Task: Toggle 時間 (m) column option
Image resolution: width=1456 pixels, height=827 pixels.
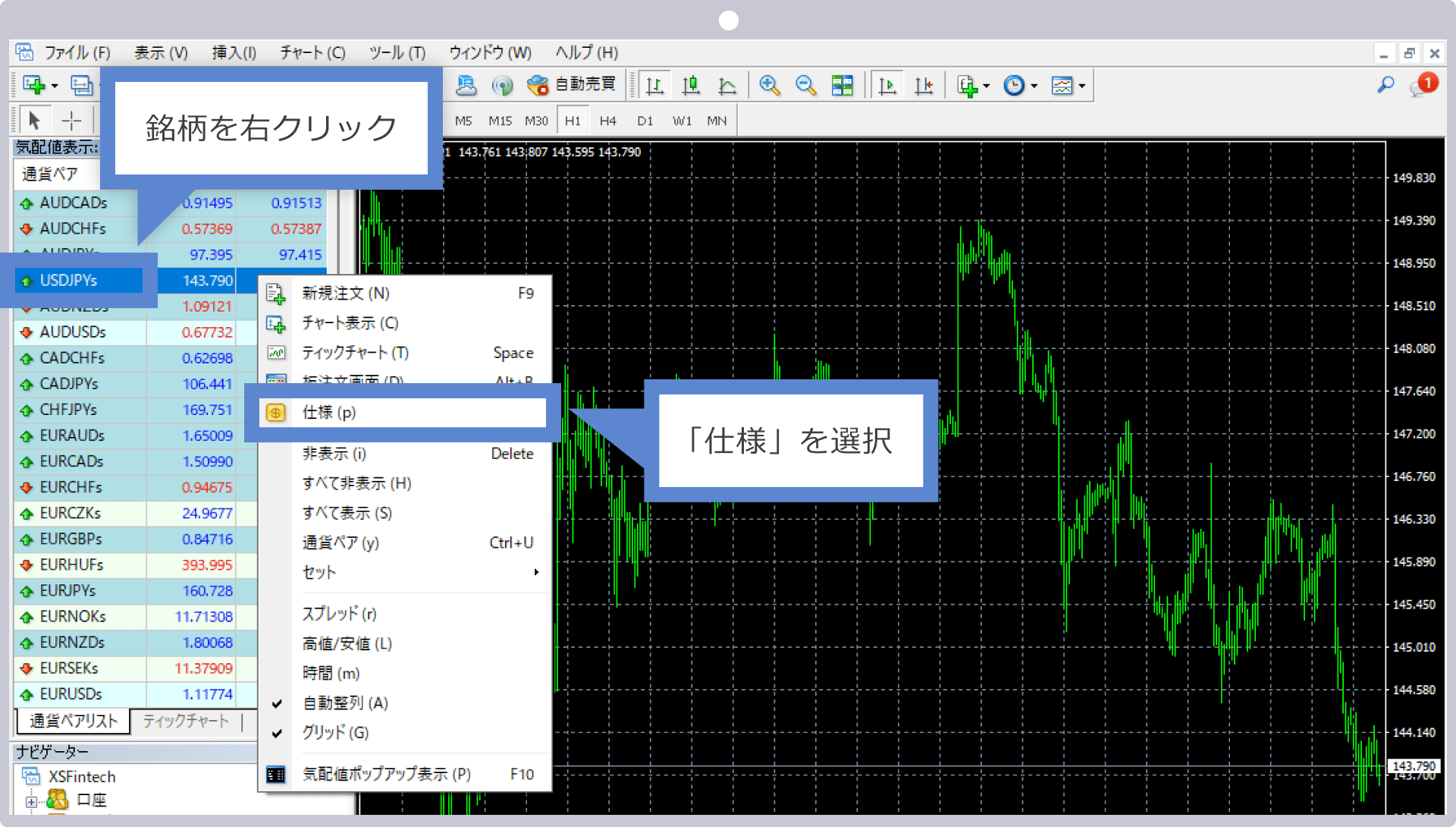Action: coord(404,673)
